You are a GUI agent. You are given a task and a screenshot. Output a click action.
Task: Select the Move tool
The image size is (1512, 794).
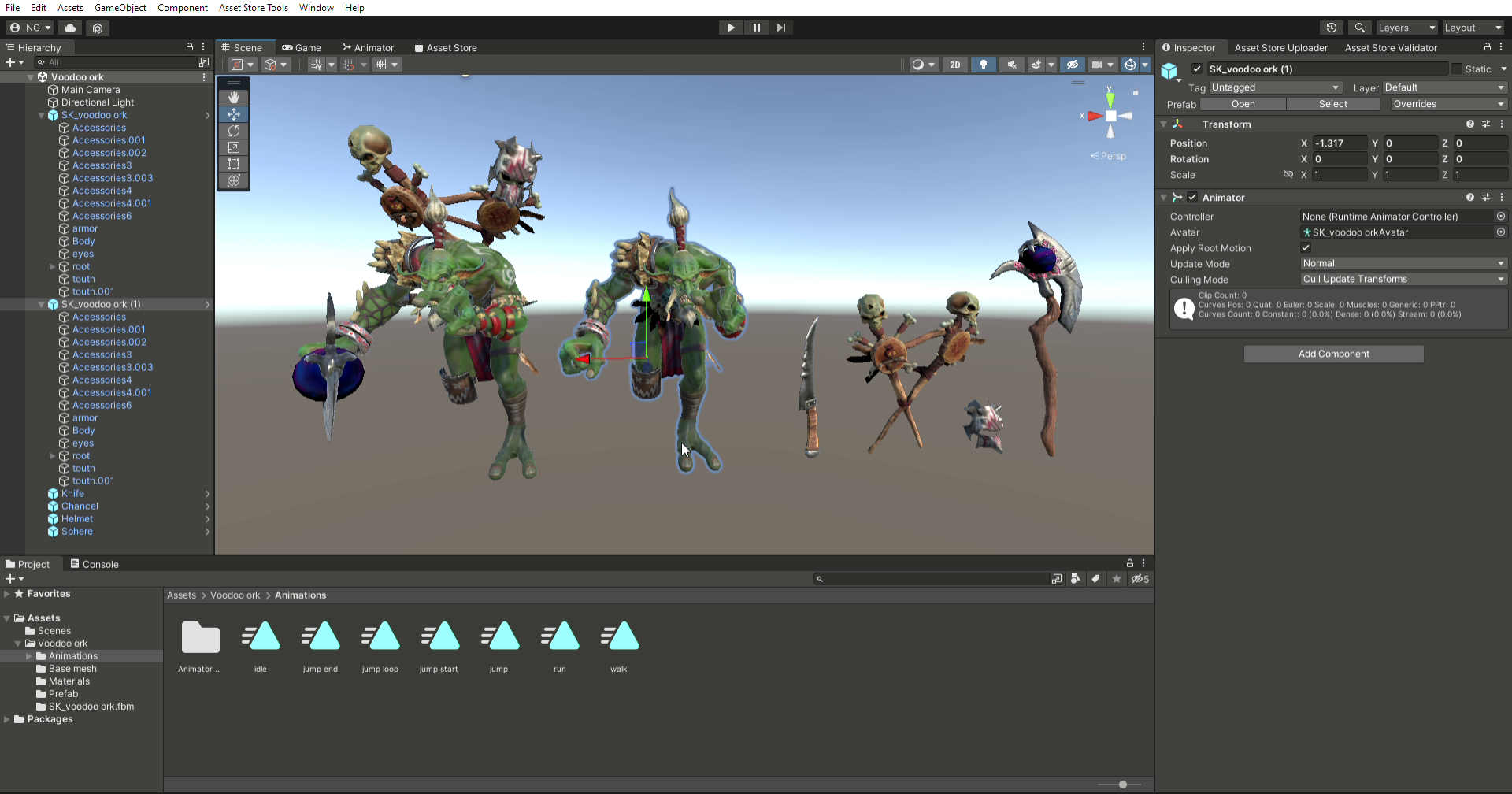click(234, 114)
